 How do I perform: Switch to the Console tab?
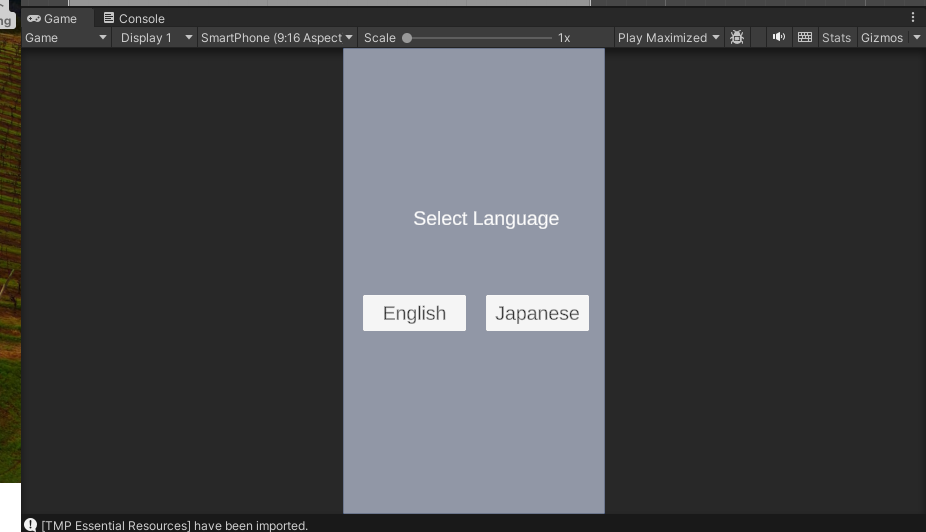tap(141, 18)
